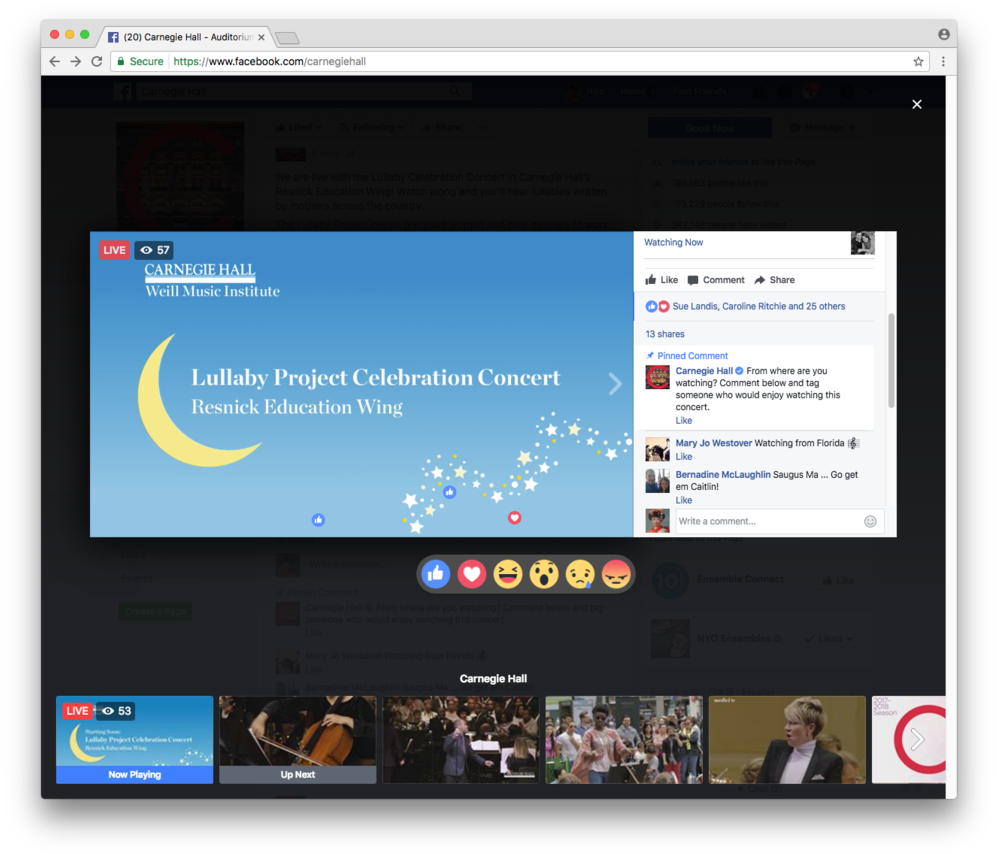Open the Share option for the video
997x854 pixels.
click(x=775, y=280)
